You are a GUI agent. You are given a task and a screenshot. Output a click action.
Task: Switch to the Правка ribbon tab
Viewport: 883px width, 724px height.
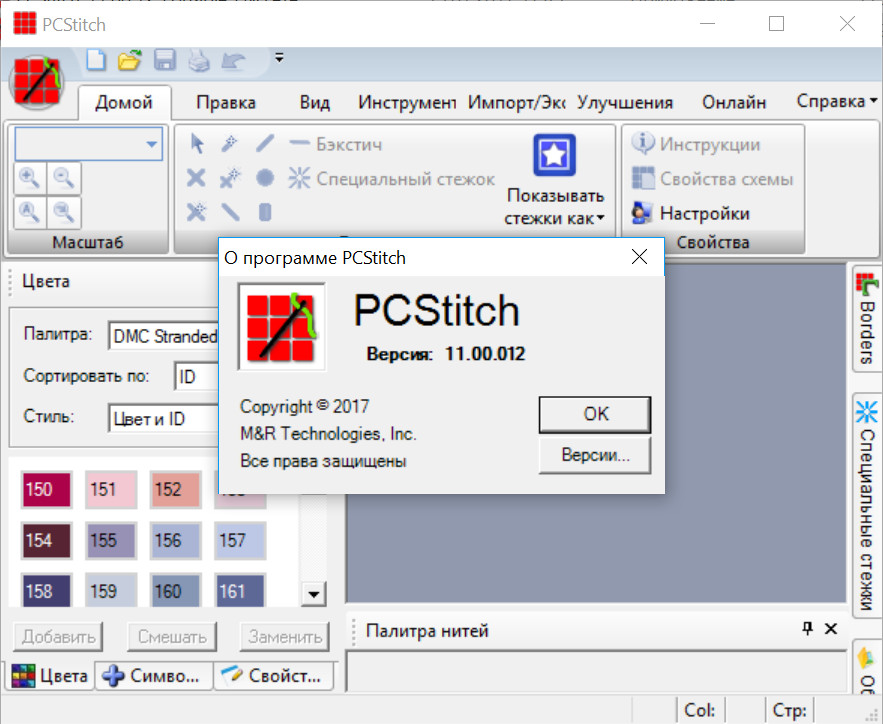[x=226, y=102]
